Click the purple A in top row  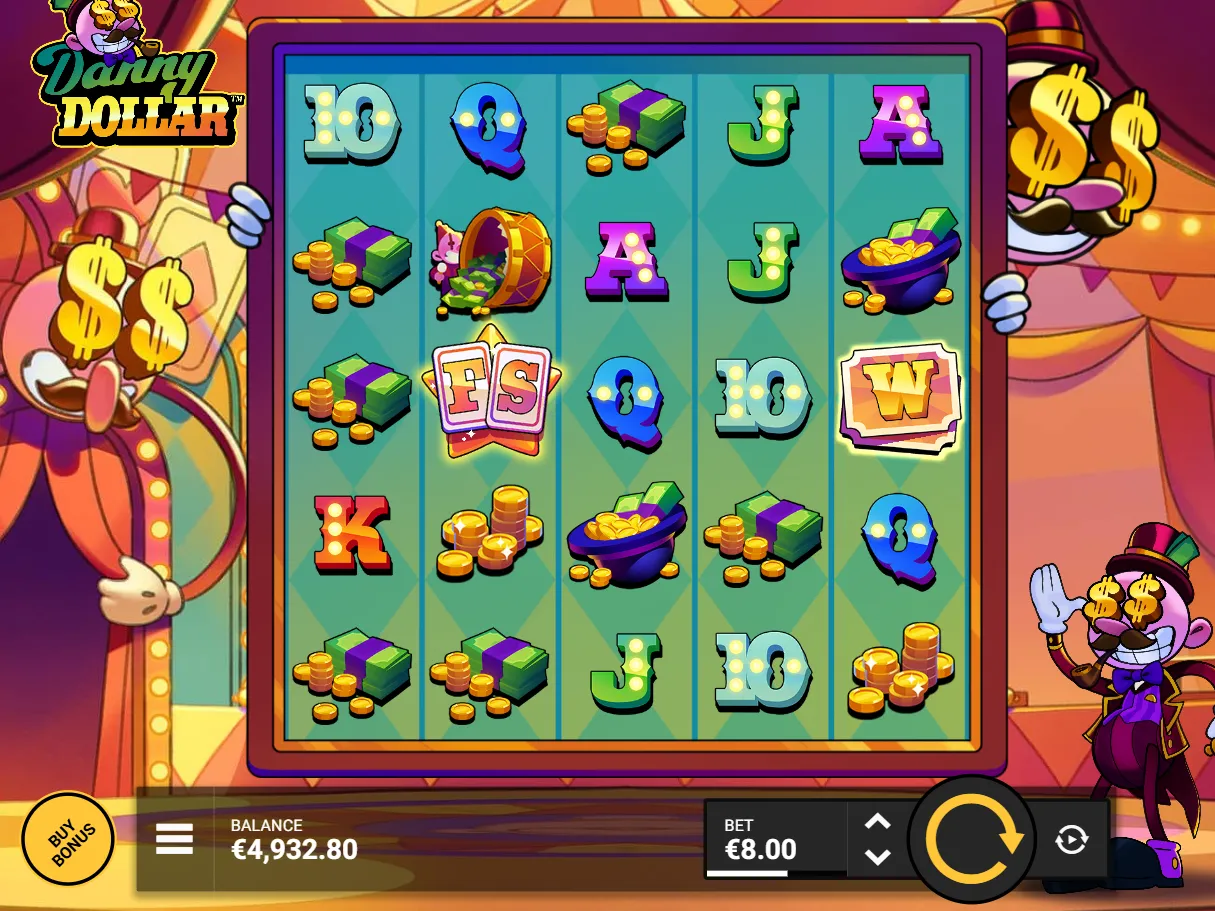pyautogui.click(x=900, y=124)
